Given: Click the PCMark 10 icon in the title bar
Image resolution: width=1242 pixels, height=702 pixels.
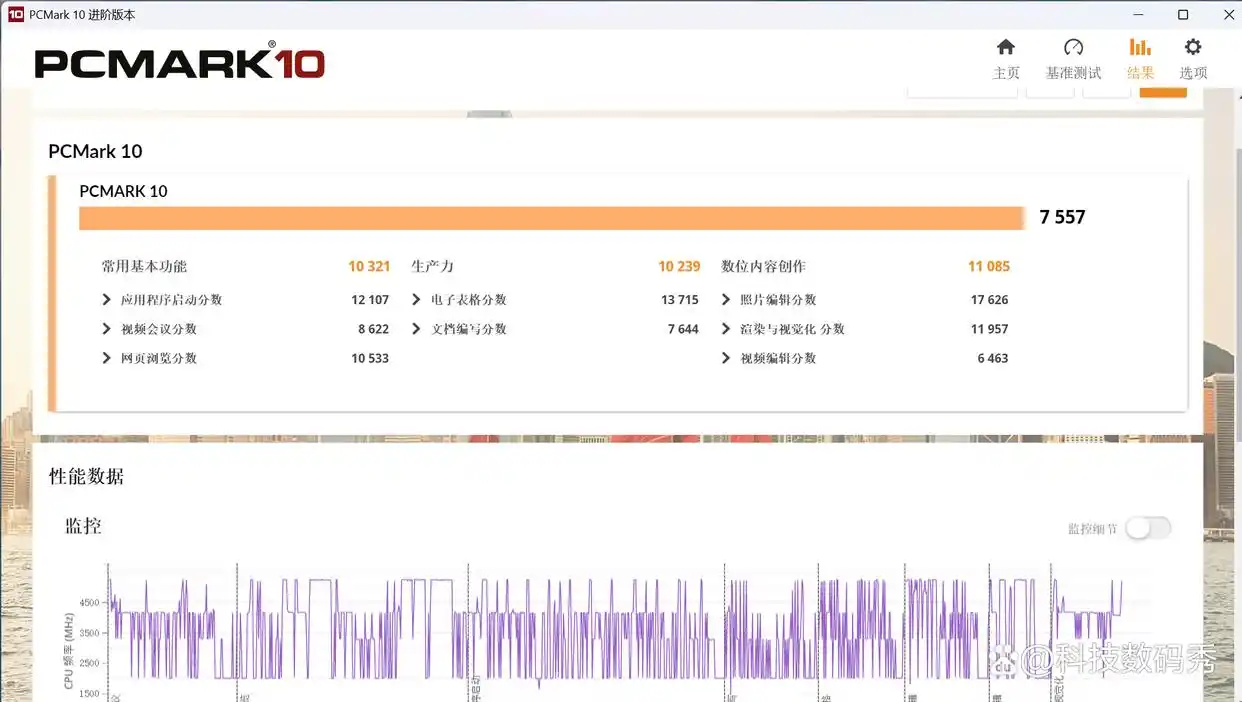Looking at the screenshot, I should click(14, 14).
